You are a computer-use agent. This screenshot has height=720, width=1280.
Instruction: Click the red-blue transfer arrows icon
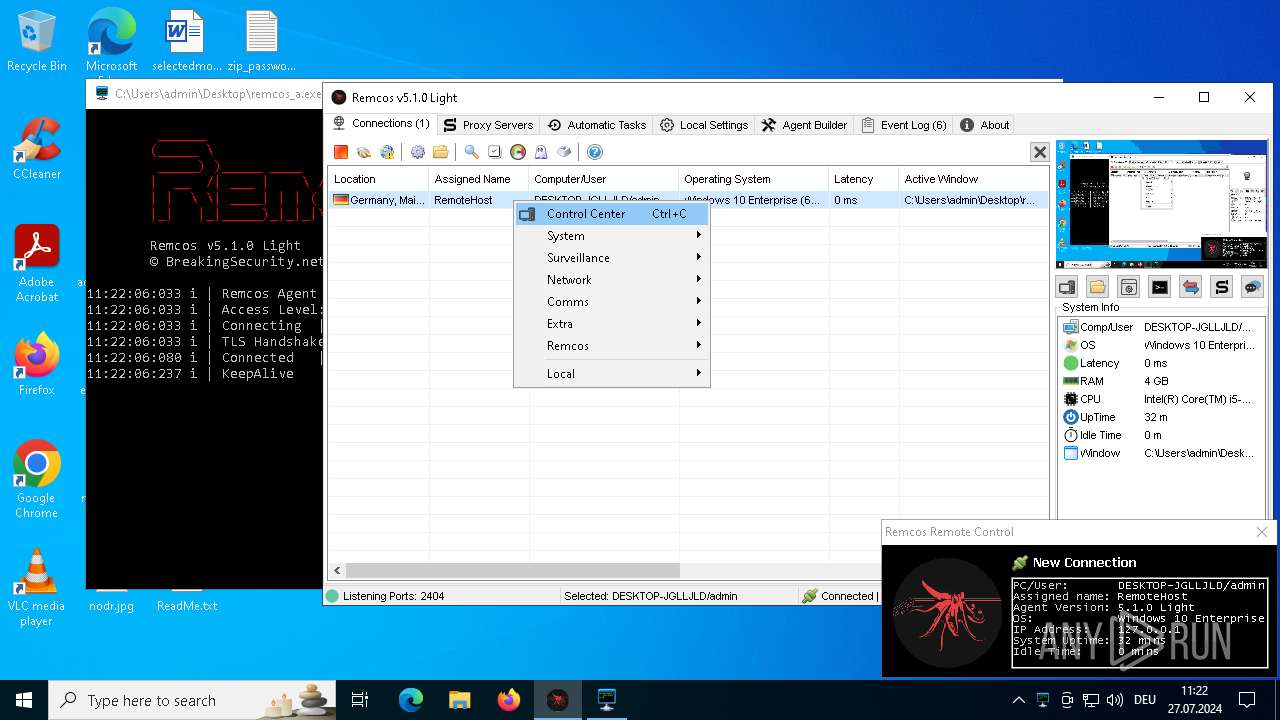1191,287
